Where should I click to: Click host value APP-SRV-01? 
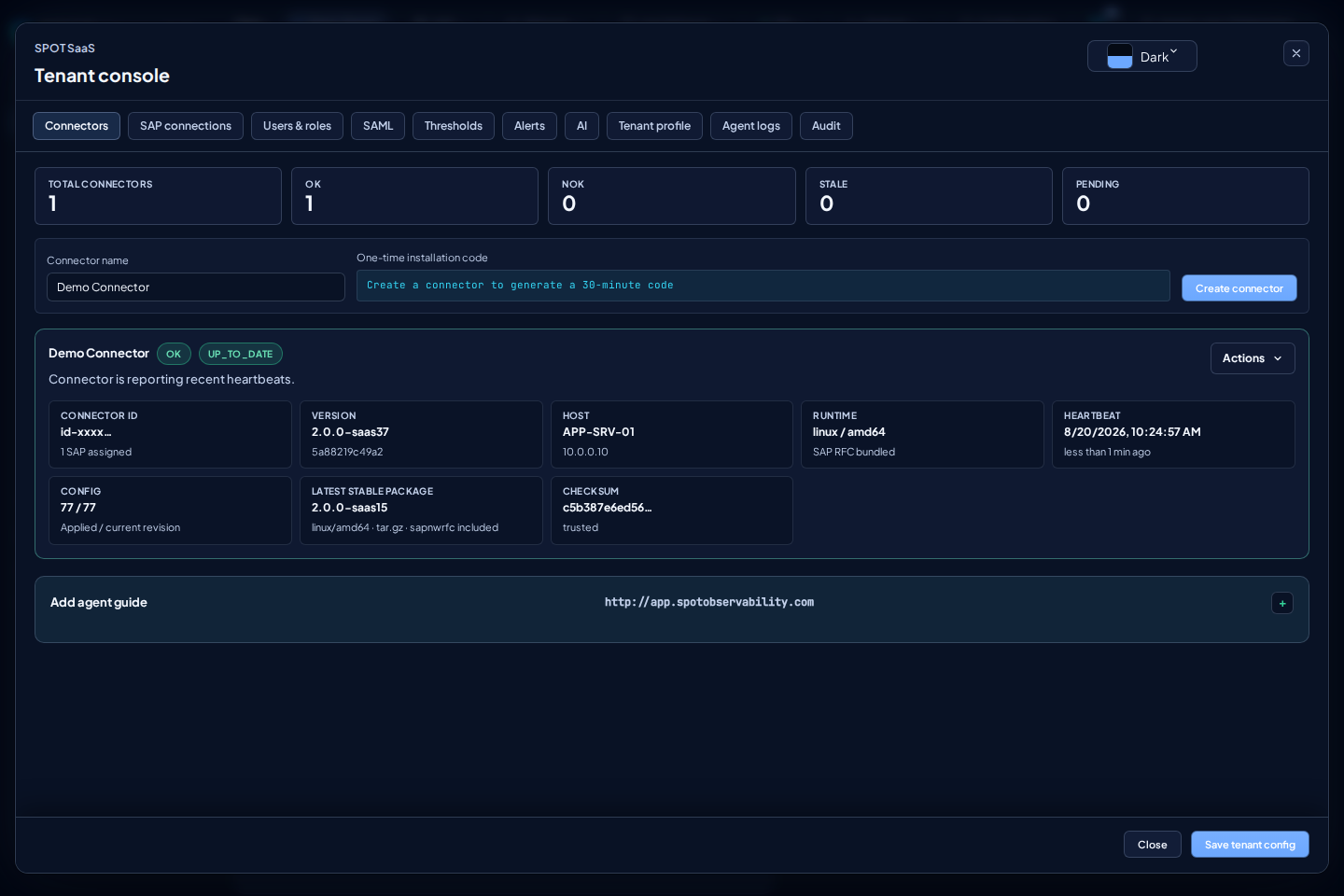tap(598, 432)
